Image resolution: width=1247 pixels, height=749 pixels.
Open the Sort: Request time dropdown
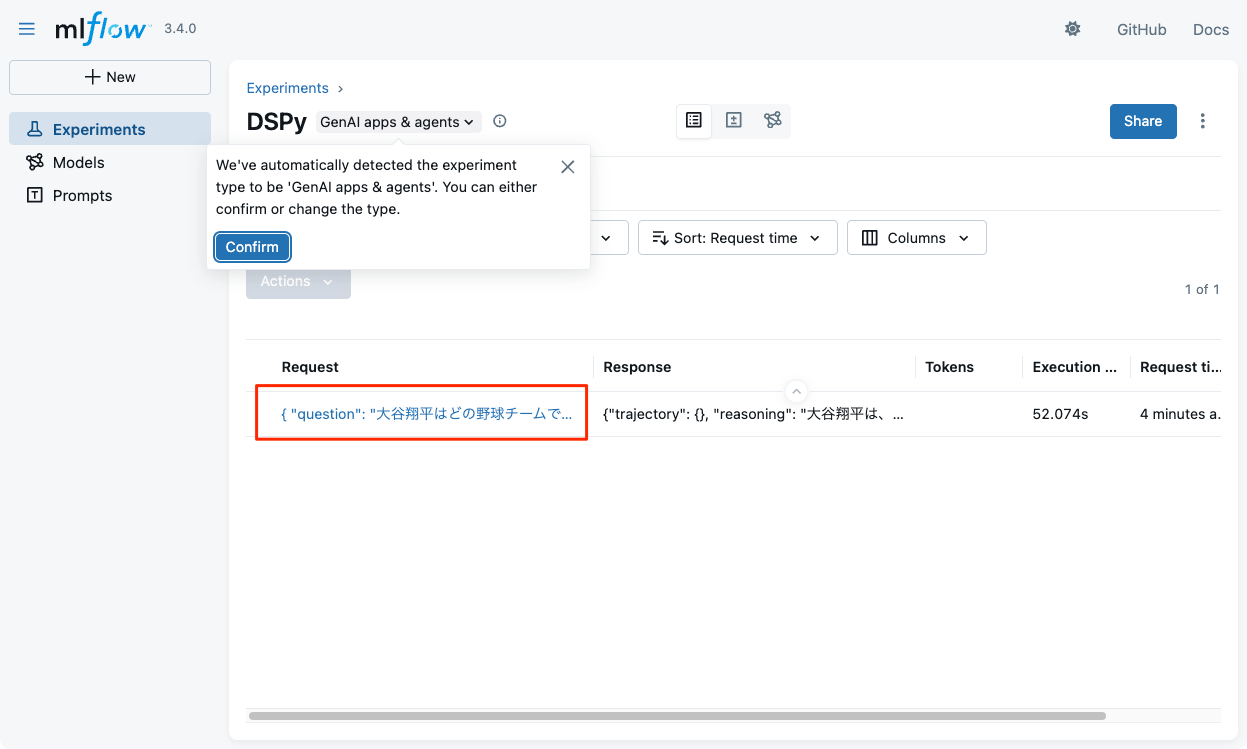tap(737, 238)
